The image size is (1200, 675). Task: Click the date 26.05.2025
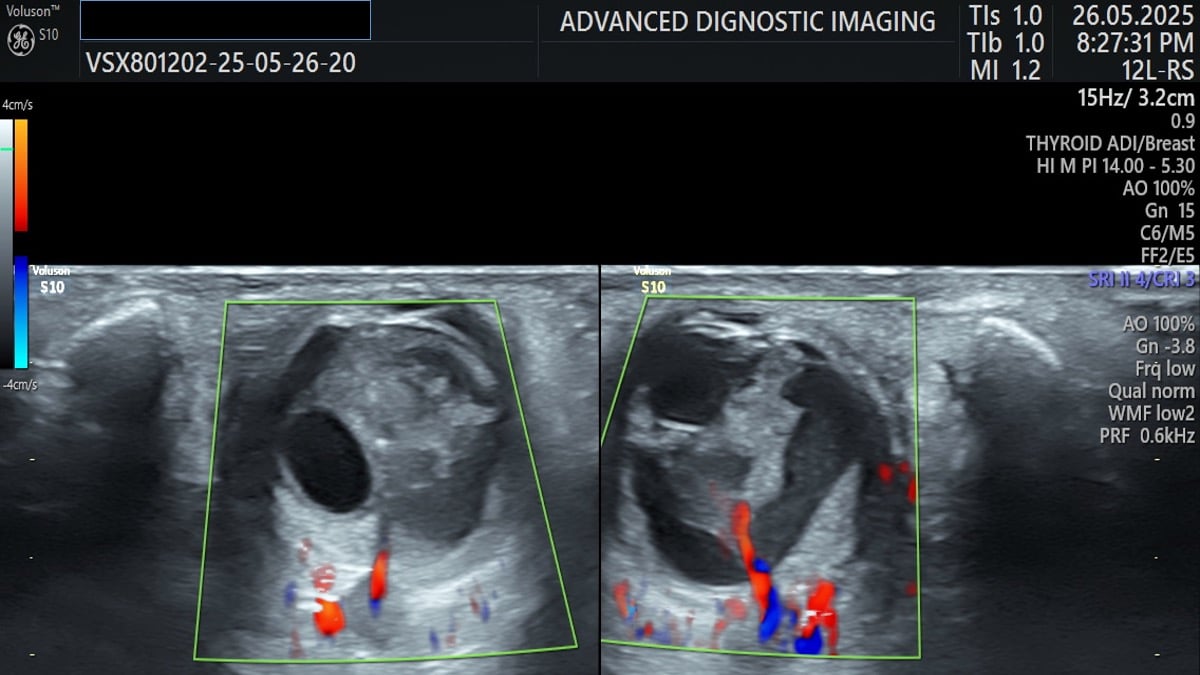point(1133,16)
